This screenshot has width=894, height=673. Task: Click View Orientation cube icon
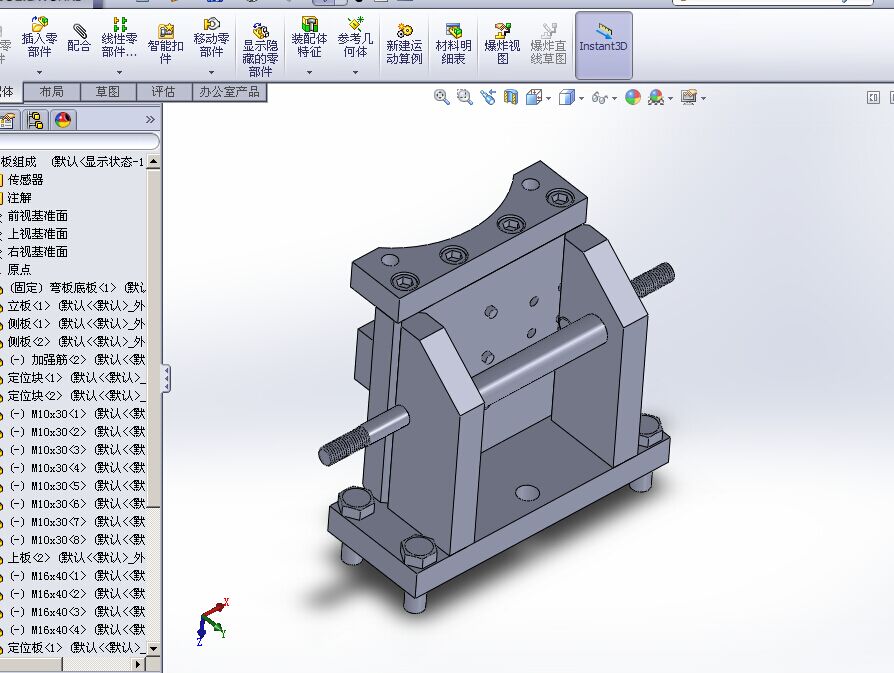[x=534, y=98]
